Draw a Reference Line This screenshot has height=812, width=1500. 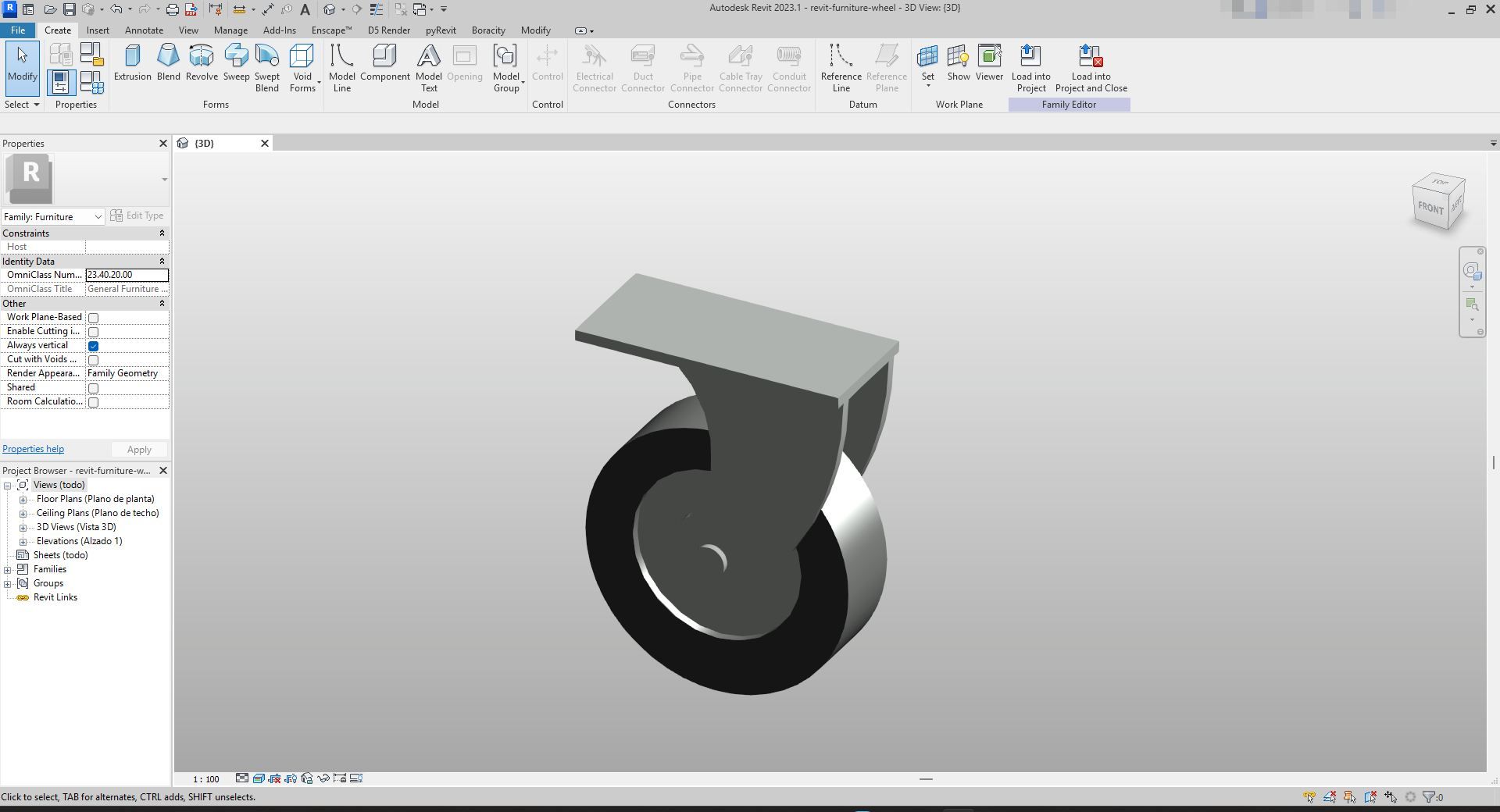(841, 68)
